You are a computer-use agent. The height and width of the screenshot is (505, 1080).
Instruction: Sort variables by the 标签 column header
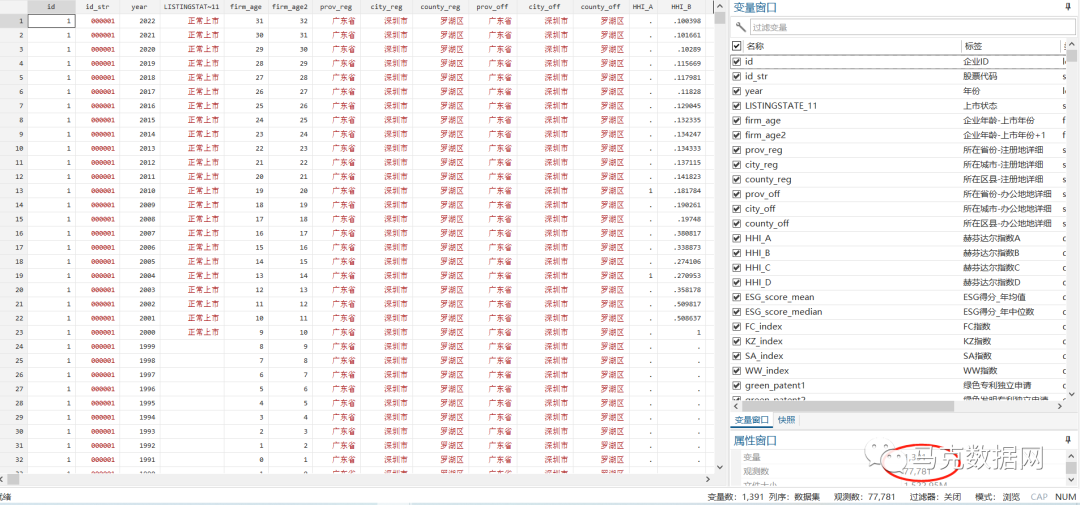pyautogui.click(x=1010, y=46)
